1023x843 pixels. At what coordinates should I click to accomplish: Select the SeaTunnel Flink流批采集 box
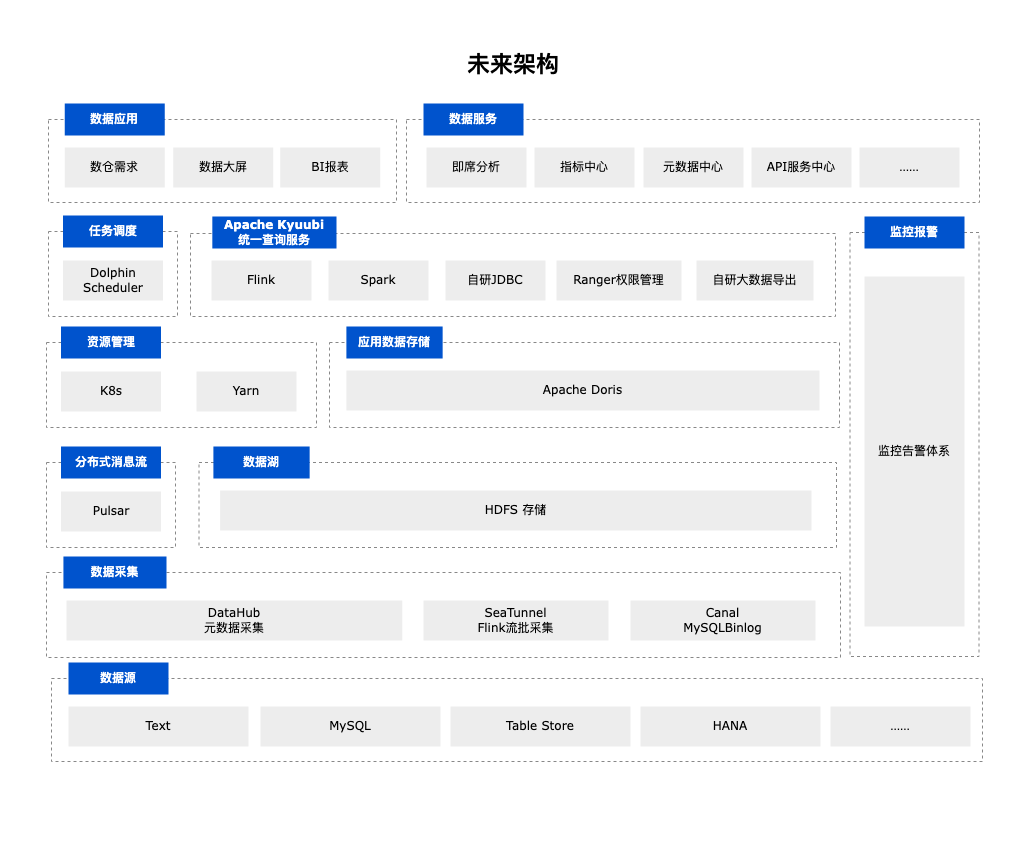[515, 621]
